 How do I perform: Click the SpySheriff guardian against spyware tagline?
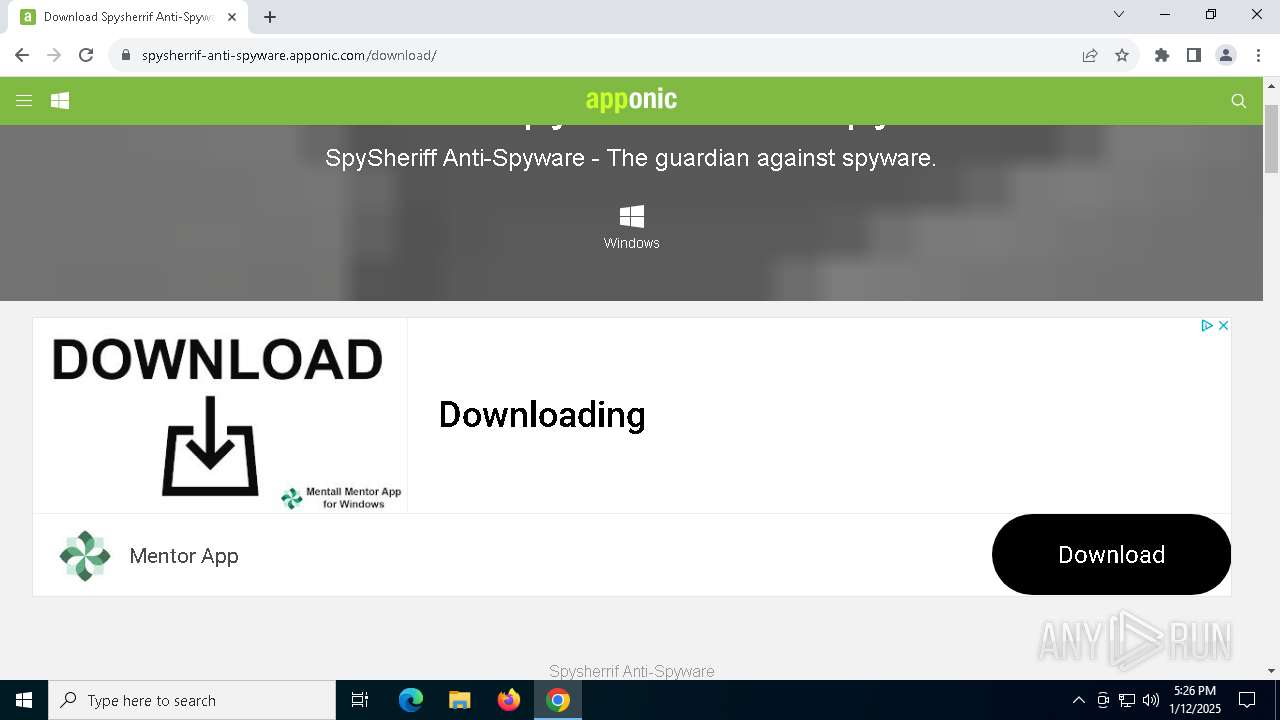coord(631,158)
